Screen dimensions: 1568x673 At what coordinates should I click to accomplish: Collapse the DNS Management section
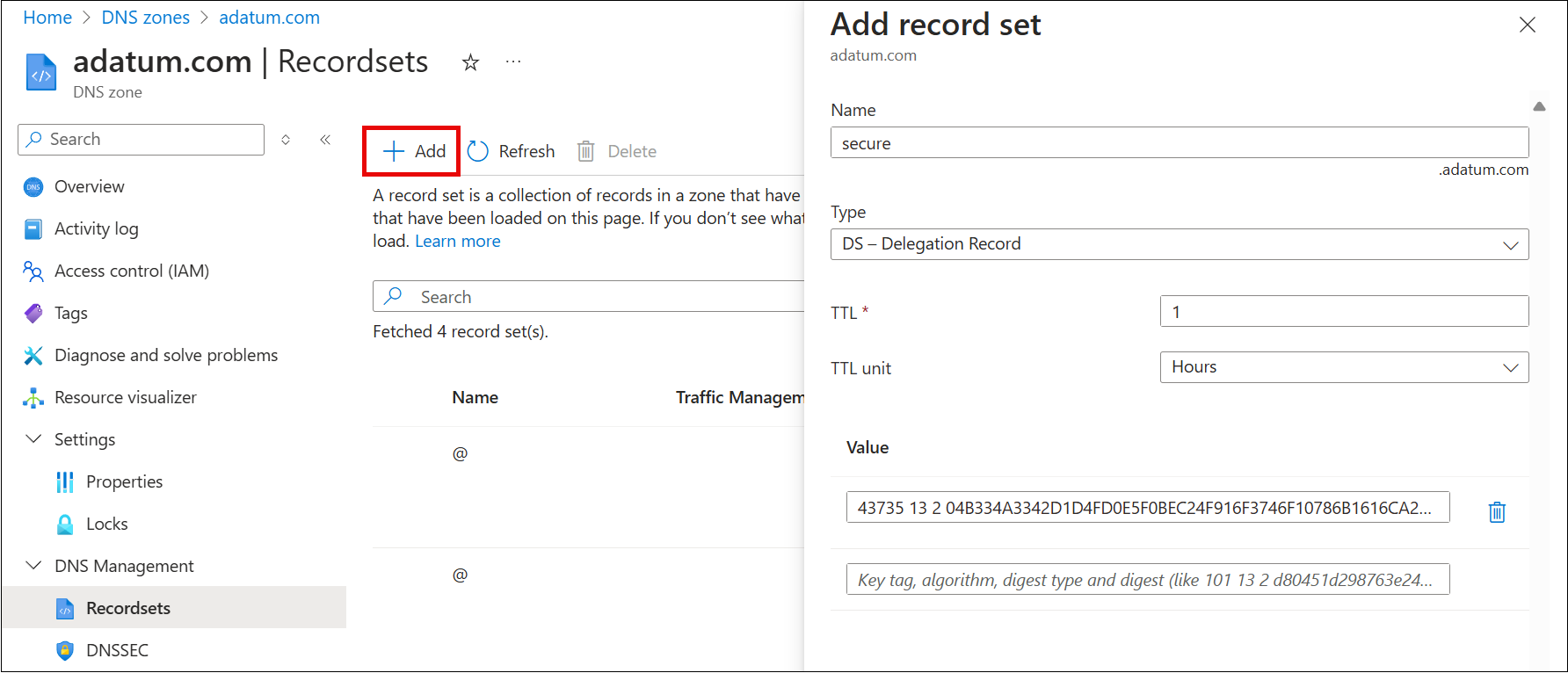(33, 566)
